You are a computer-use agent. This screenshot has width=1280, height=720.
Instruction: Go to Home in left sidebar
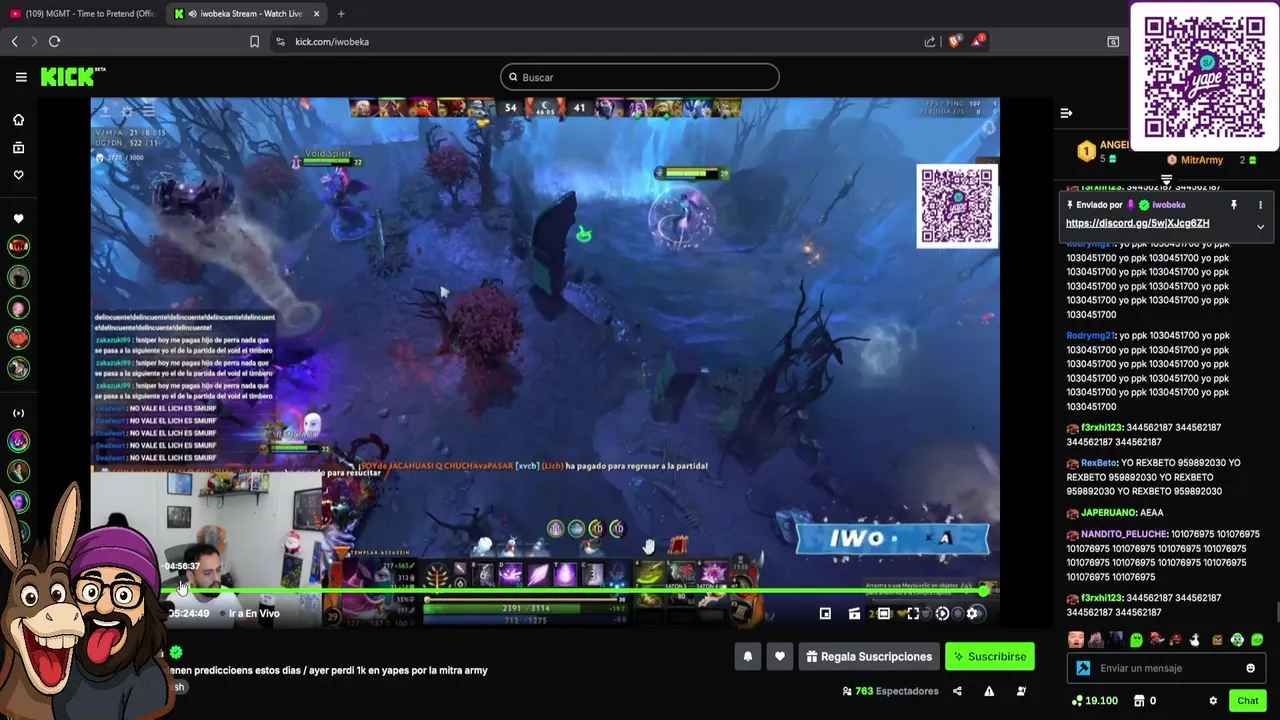click(18, 120)
